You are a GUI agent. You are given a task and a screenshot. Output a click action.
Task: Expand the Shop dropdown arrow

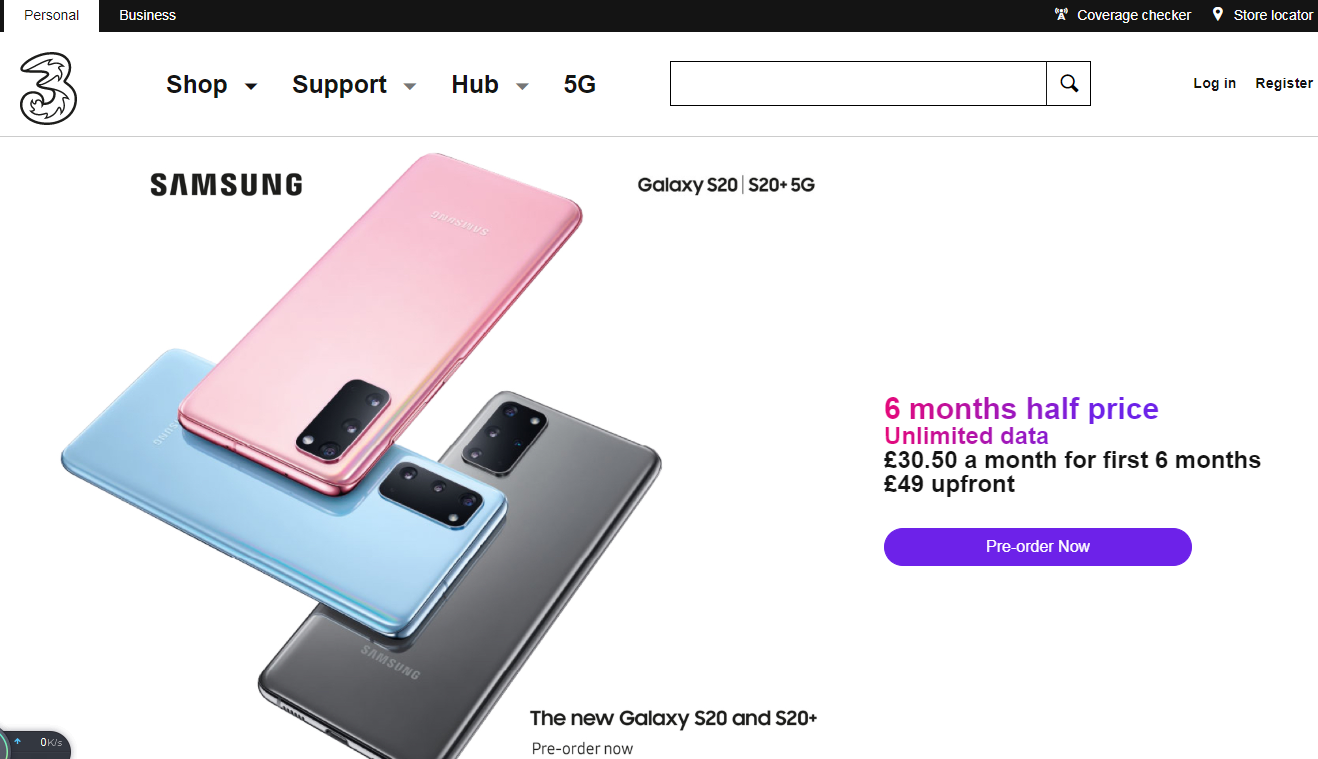tap(251, 87)
